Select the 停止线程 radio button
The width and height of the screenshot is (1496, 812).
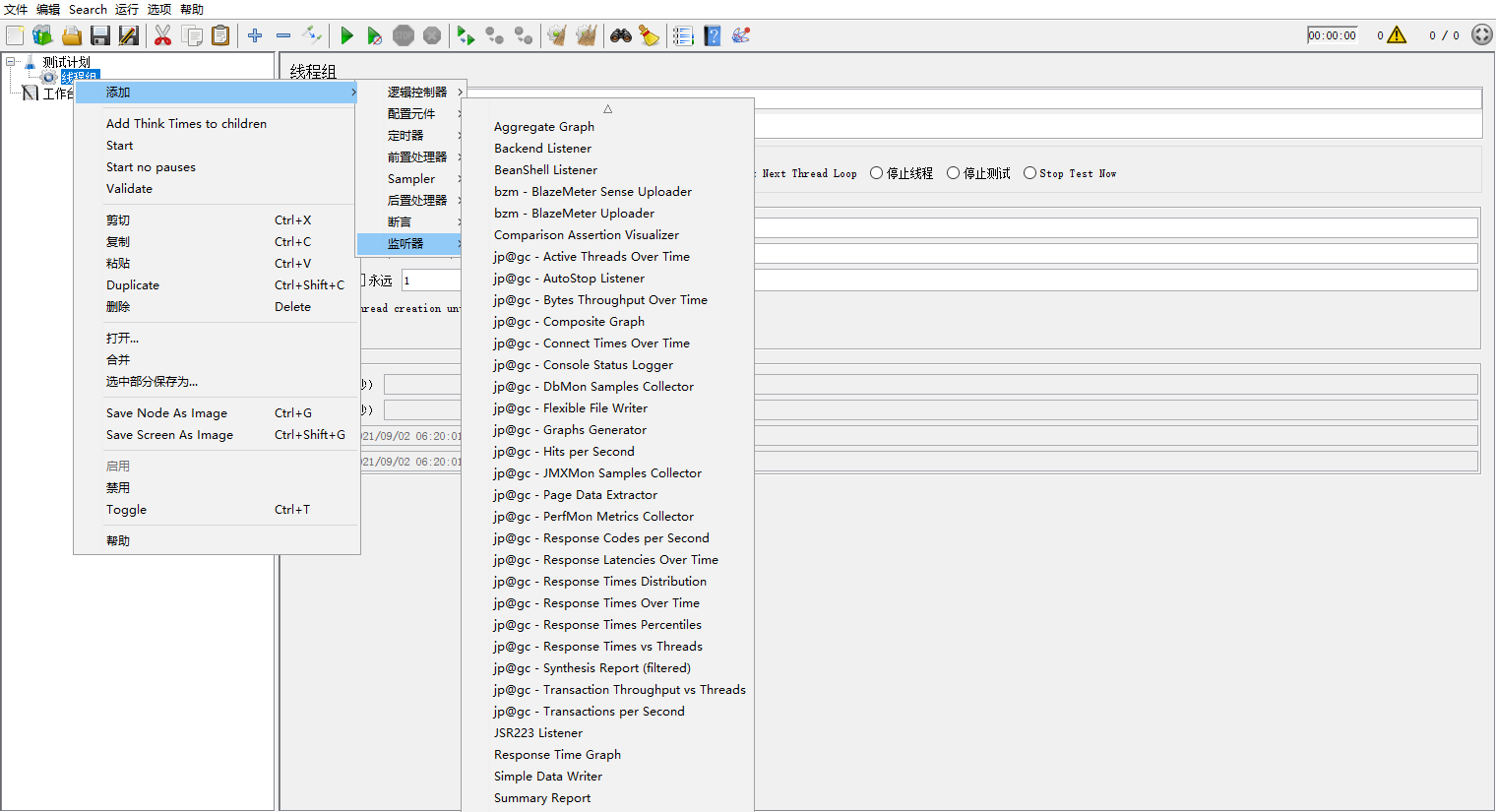[x=876, y=173]
